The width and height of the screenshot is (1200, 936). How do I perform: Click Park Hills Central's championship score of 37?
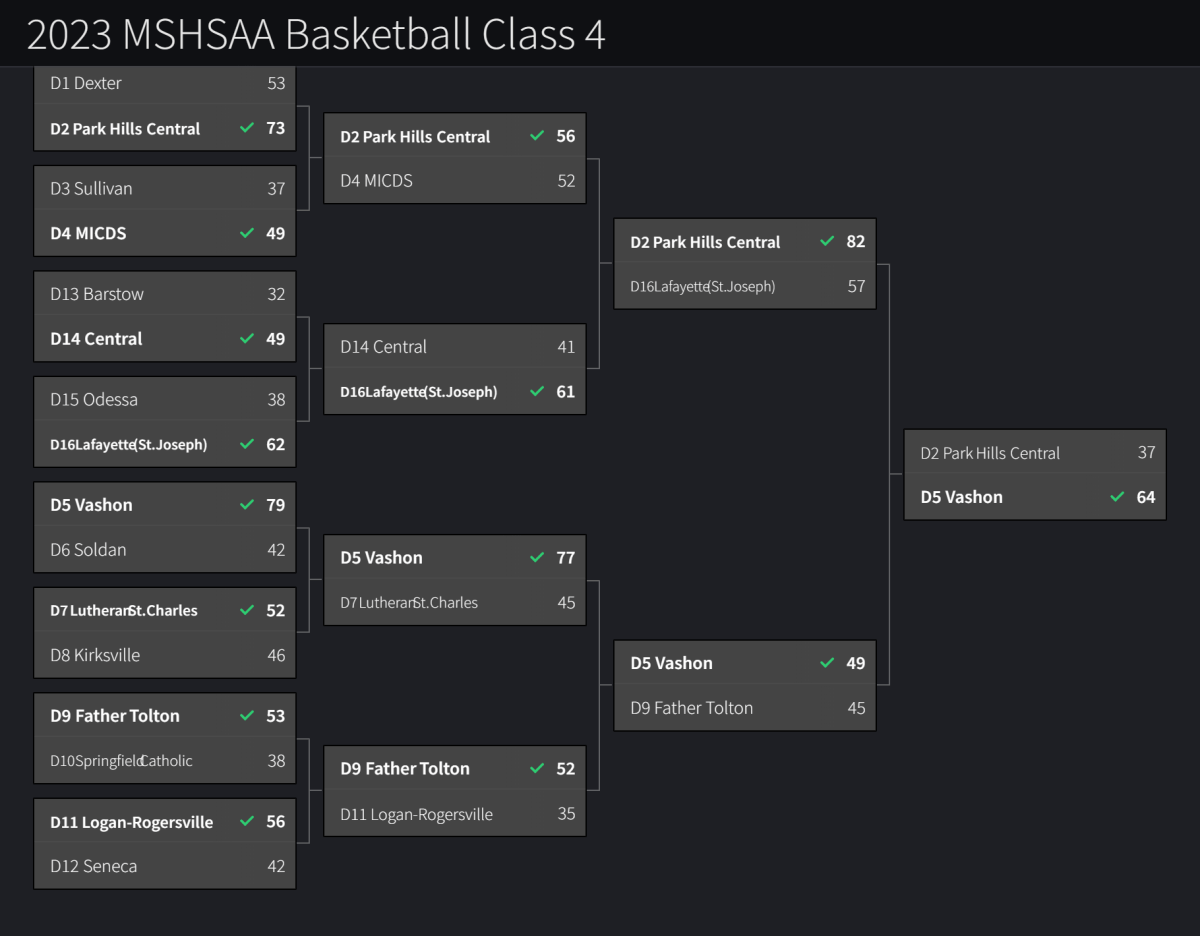1146,453
